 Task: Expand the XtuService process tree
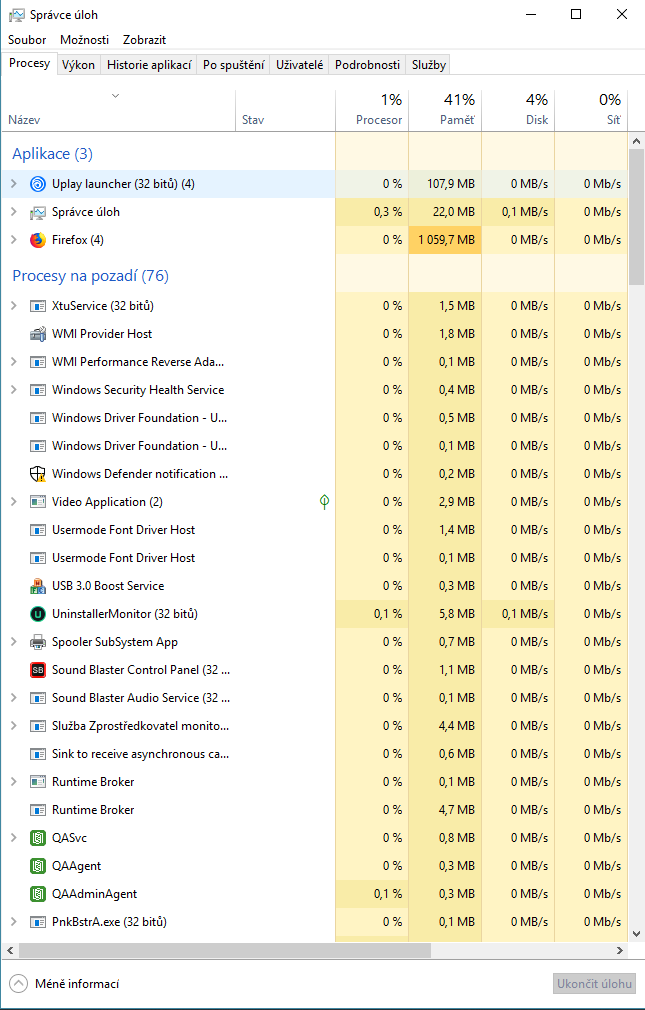pos(14,306)
